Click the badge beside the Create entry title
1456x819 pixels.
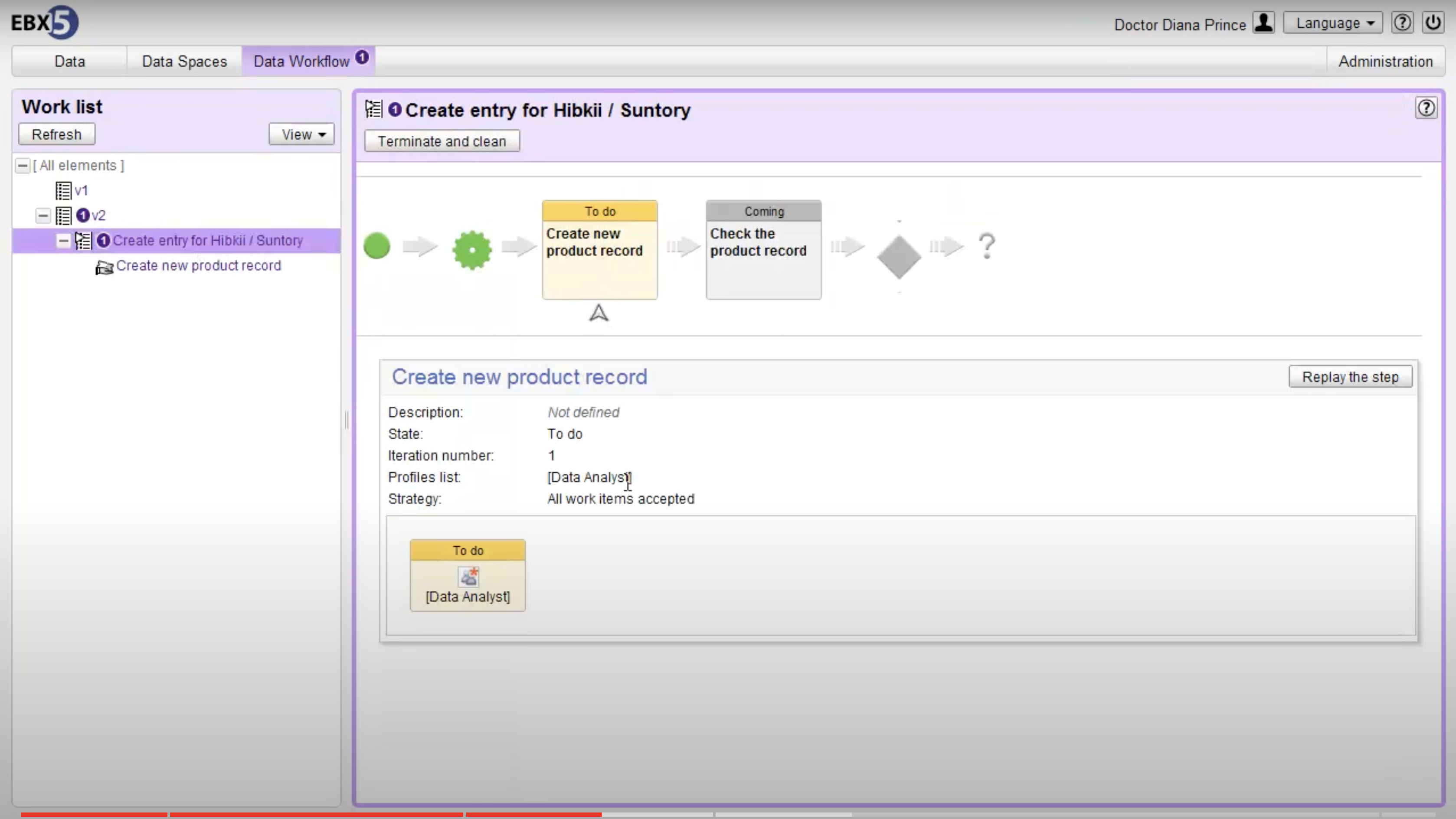(x=395, y=110)
